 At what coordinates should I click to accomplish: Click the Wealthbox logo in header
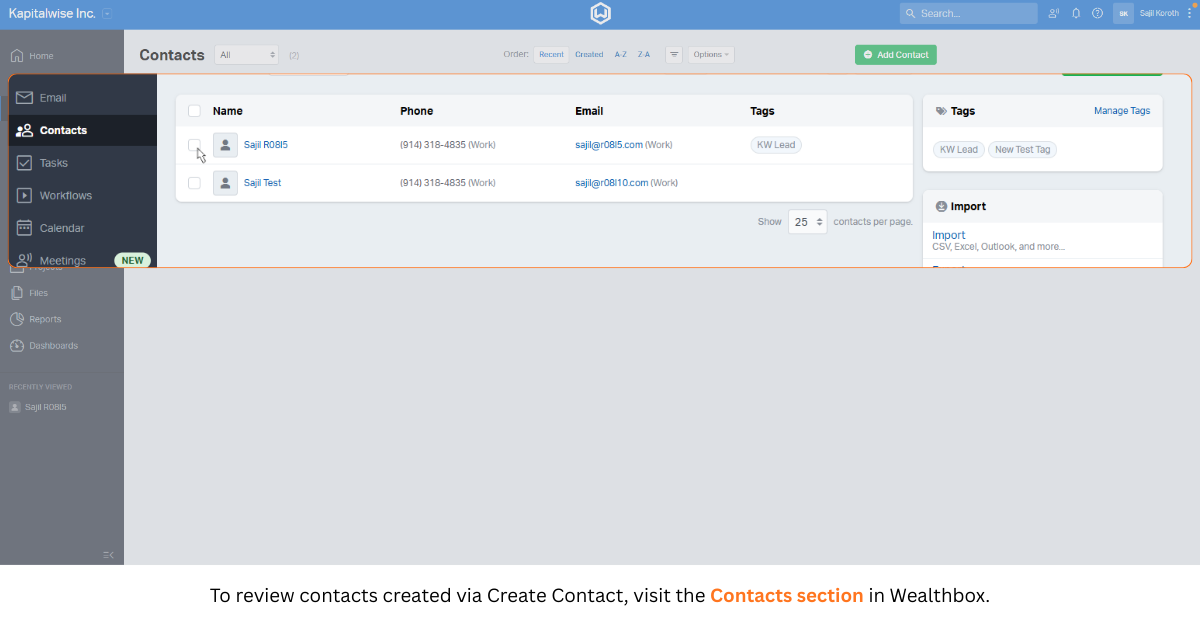[x=600, y=14]
